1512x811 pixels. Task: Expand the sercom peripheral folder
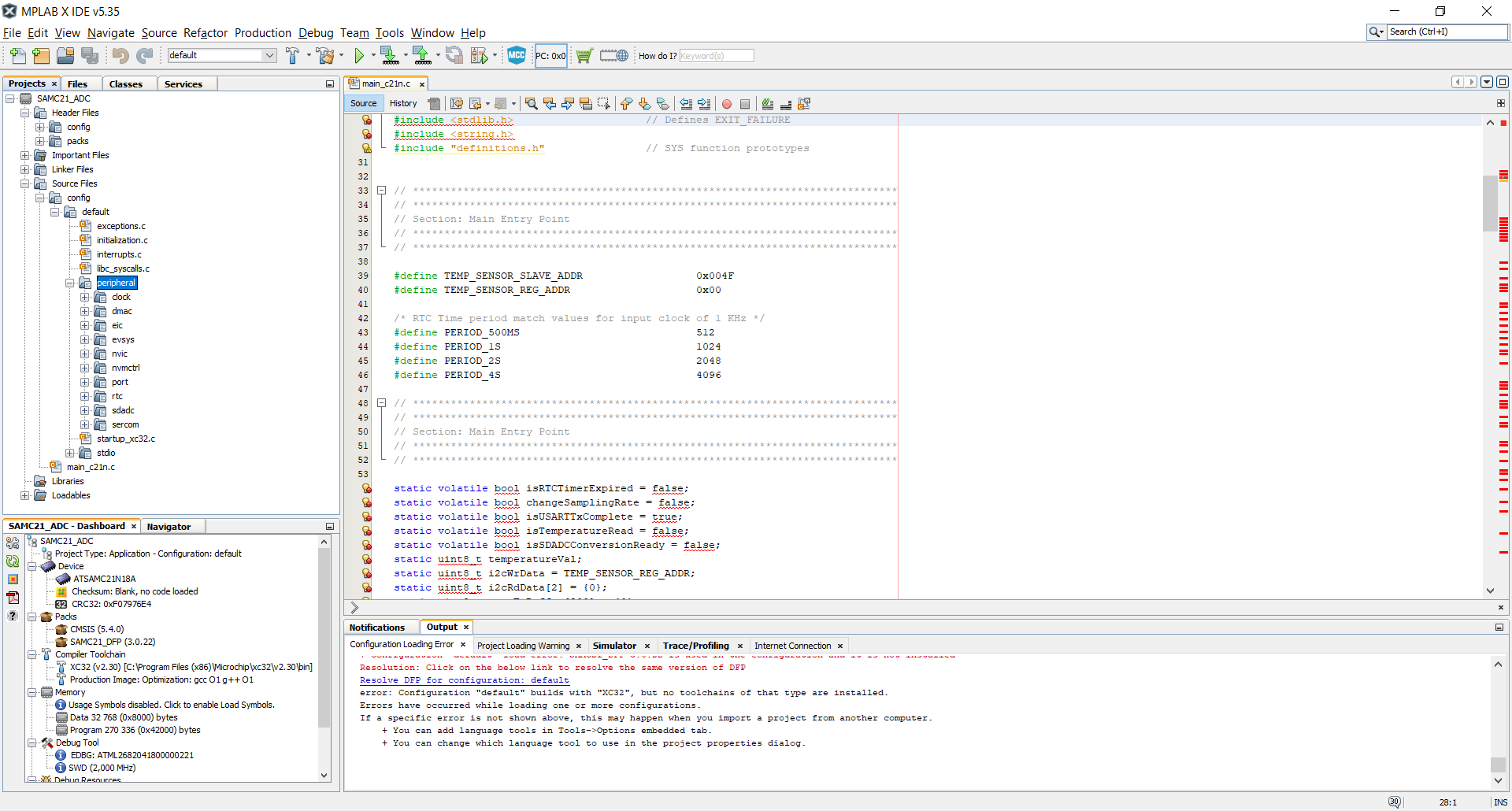click(85, 424)
